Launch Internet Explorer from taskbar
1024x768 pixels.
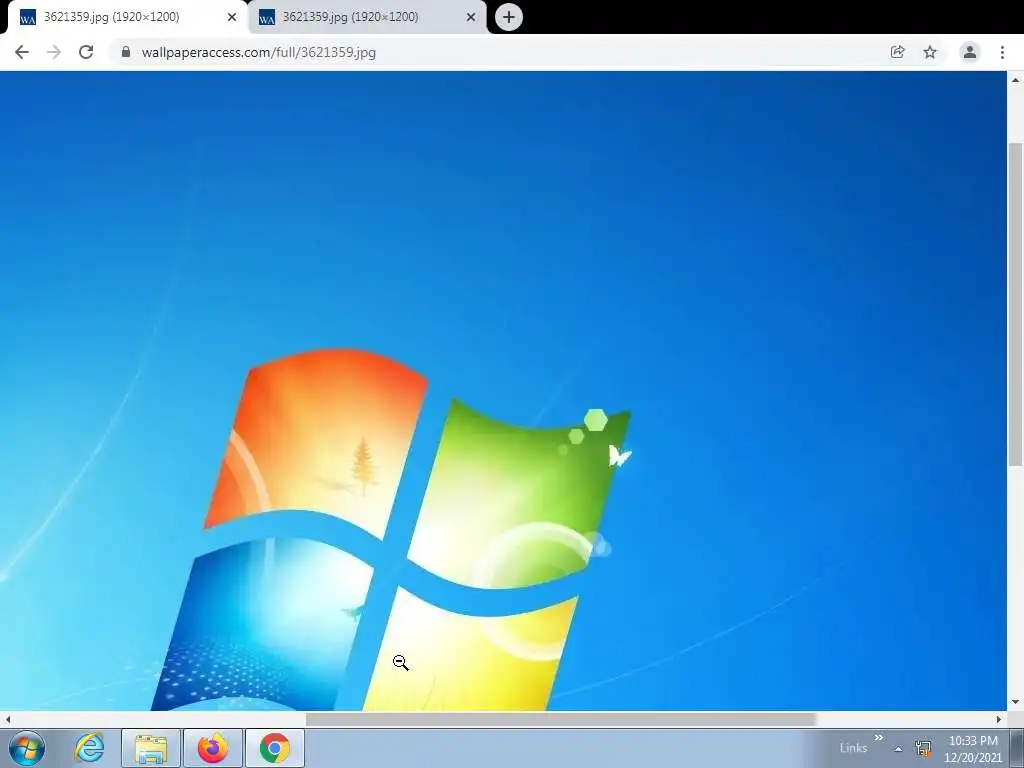point(89,748)
